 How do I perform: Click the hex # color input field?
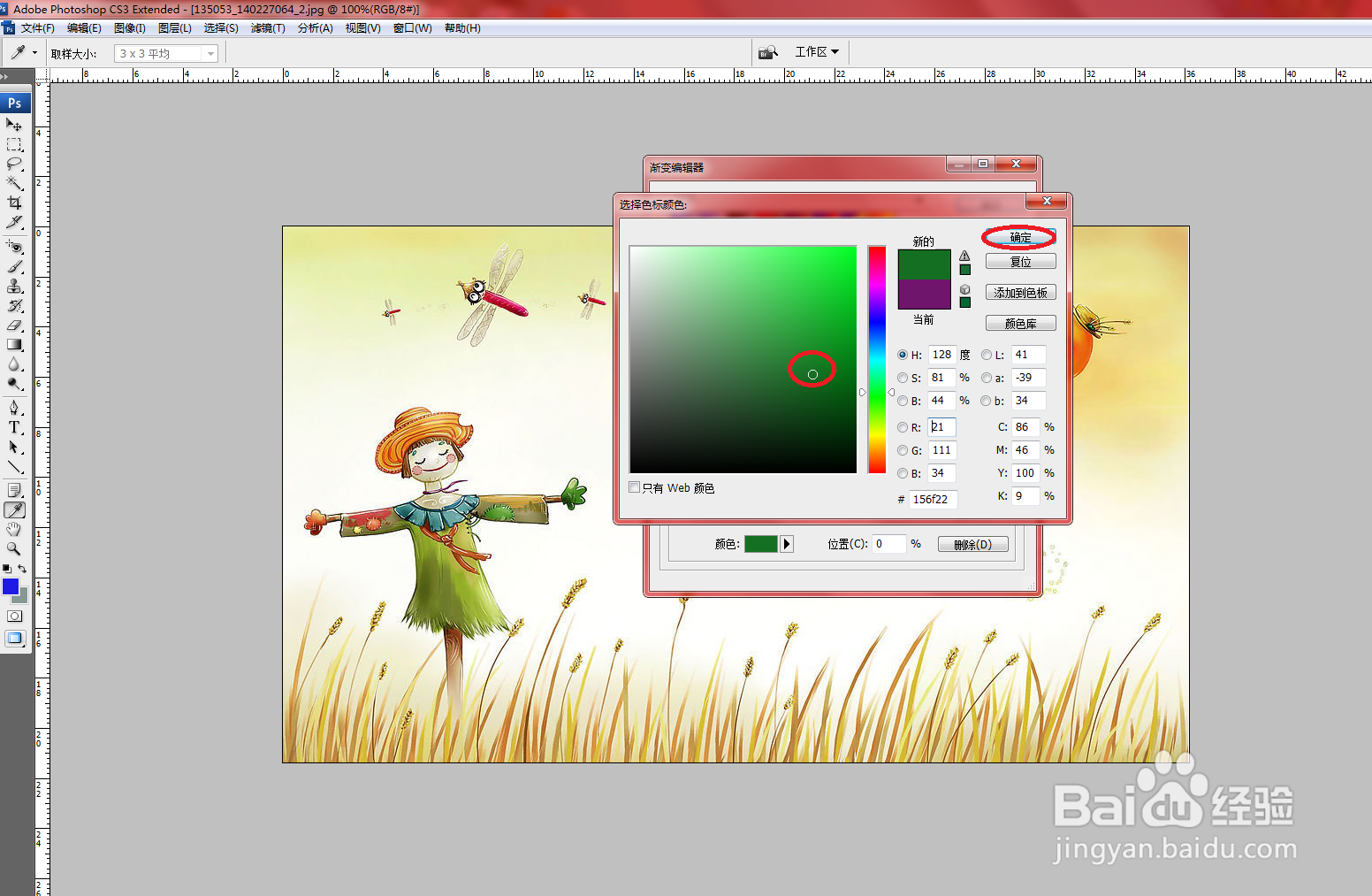click(x=933, y=499)
